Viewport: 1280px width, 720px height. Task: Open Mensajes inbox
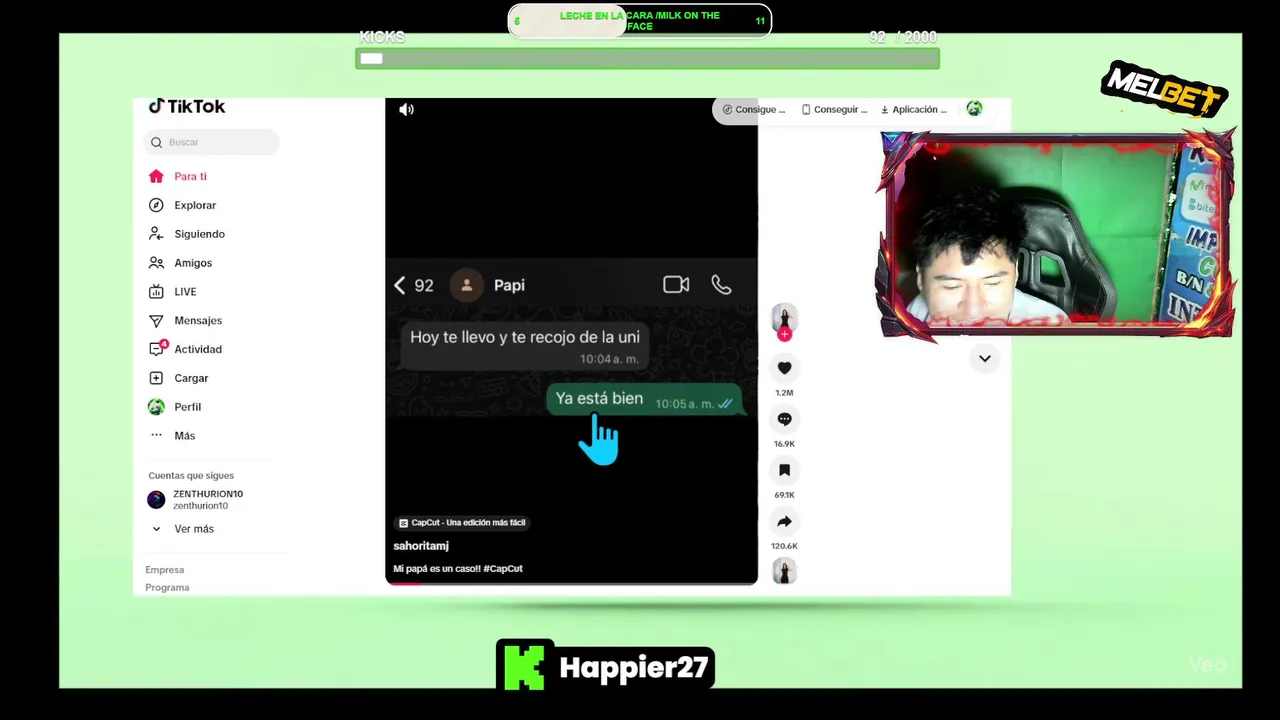198,321
